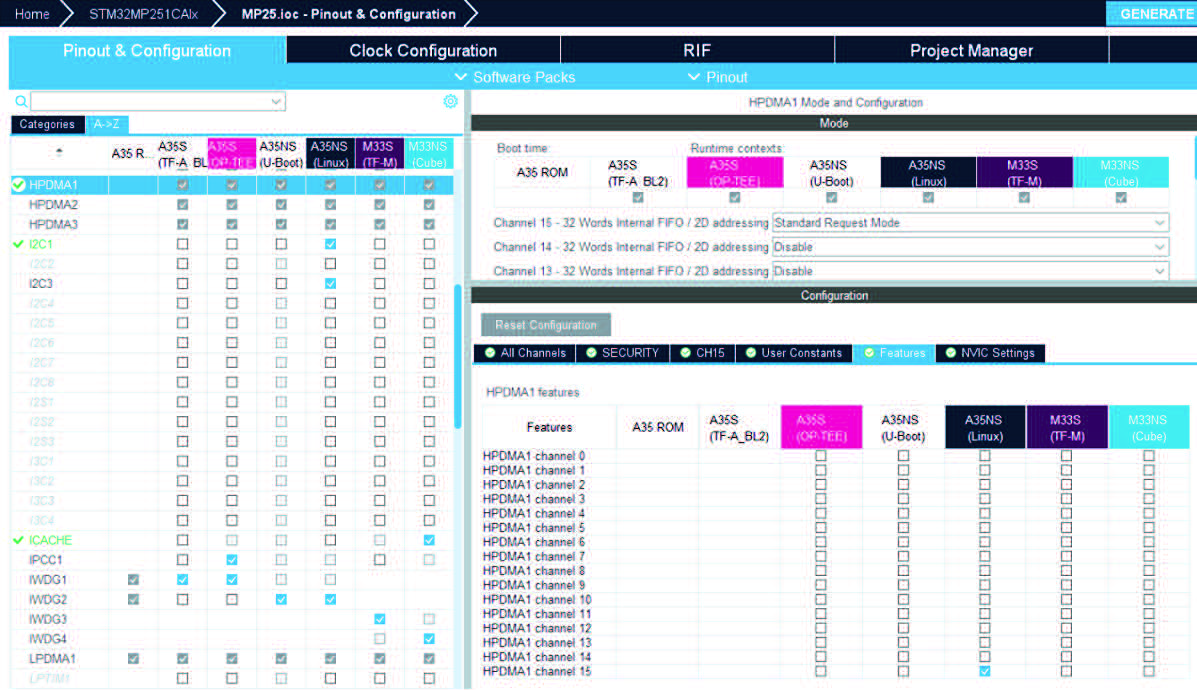Toggle IPCC1 A35S (OP-TEE) checkbox
Image resolution: width=1197 pixels, height=690 pixels.
pyautogui.click(x=232, y=559)
